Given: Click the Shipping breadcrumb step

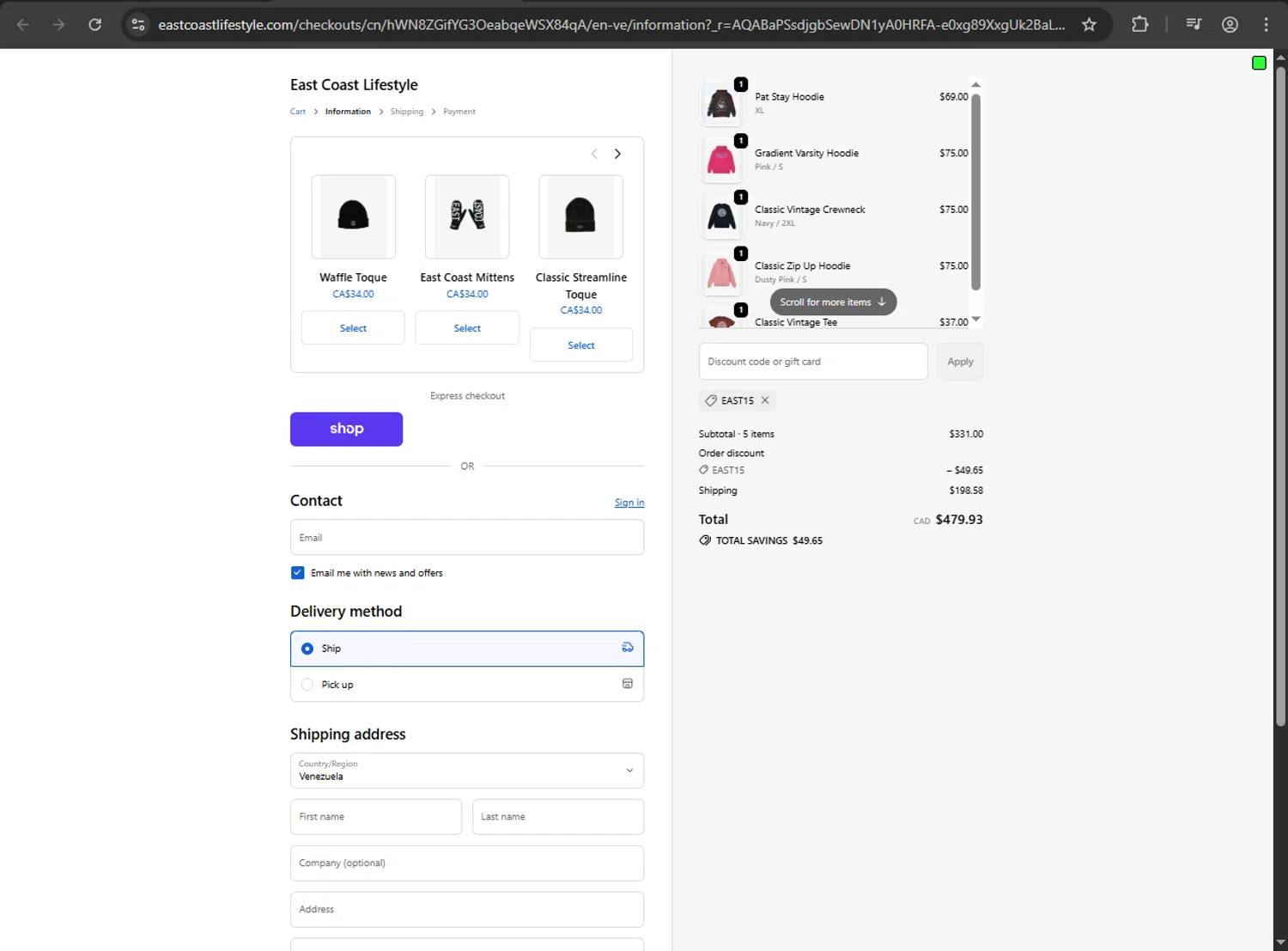Looking at the screenshot, I should tap(407, 112).
